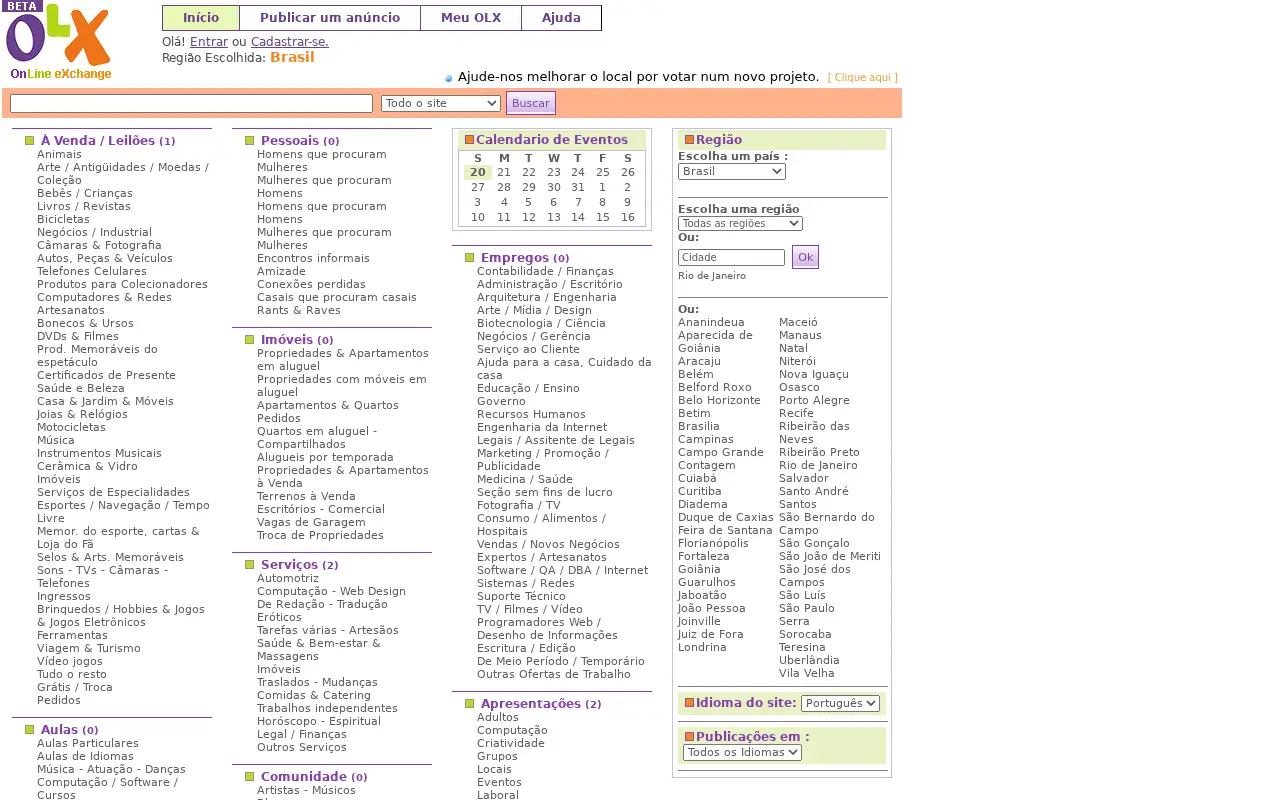Click the green bullet next to Serviços heading
Screen dimensions: 1280x800
(250, 565)
